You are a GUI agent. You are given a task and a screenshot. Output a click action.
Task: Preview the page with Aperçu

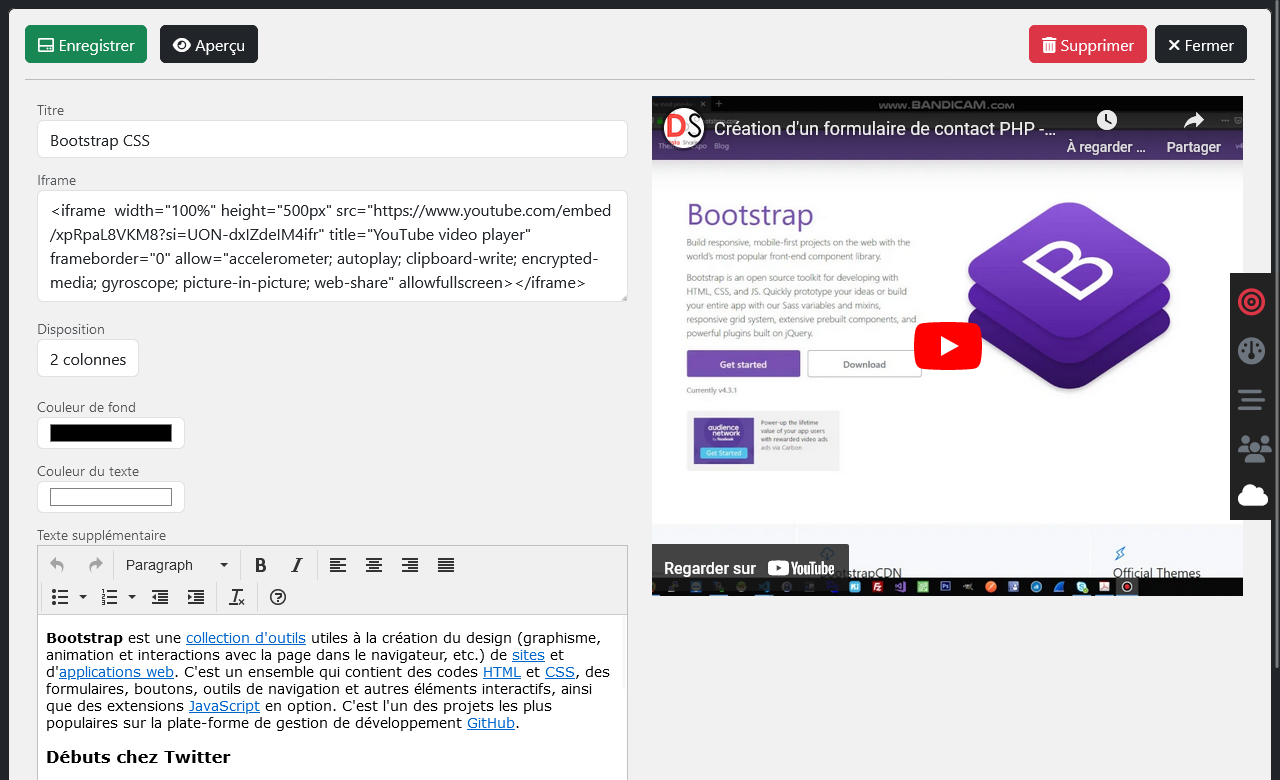[208, 44]
